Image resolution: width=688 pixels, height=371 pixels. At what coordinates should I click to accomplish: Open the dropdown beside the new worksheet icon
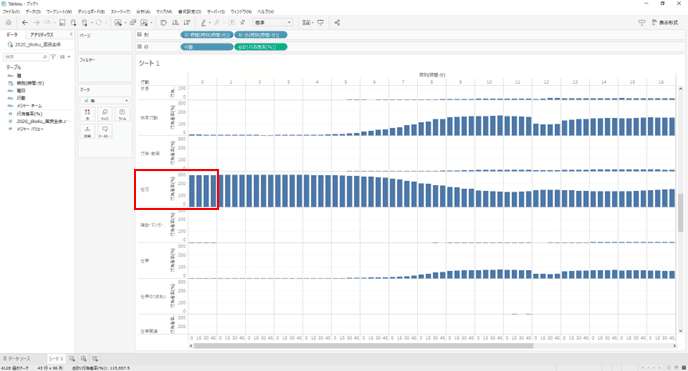click(125, 23)
